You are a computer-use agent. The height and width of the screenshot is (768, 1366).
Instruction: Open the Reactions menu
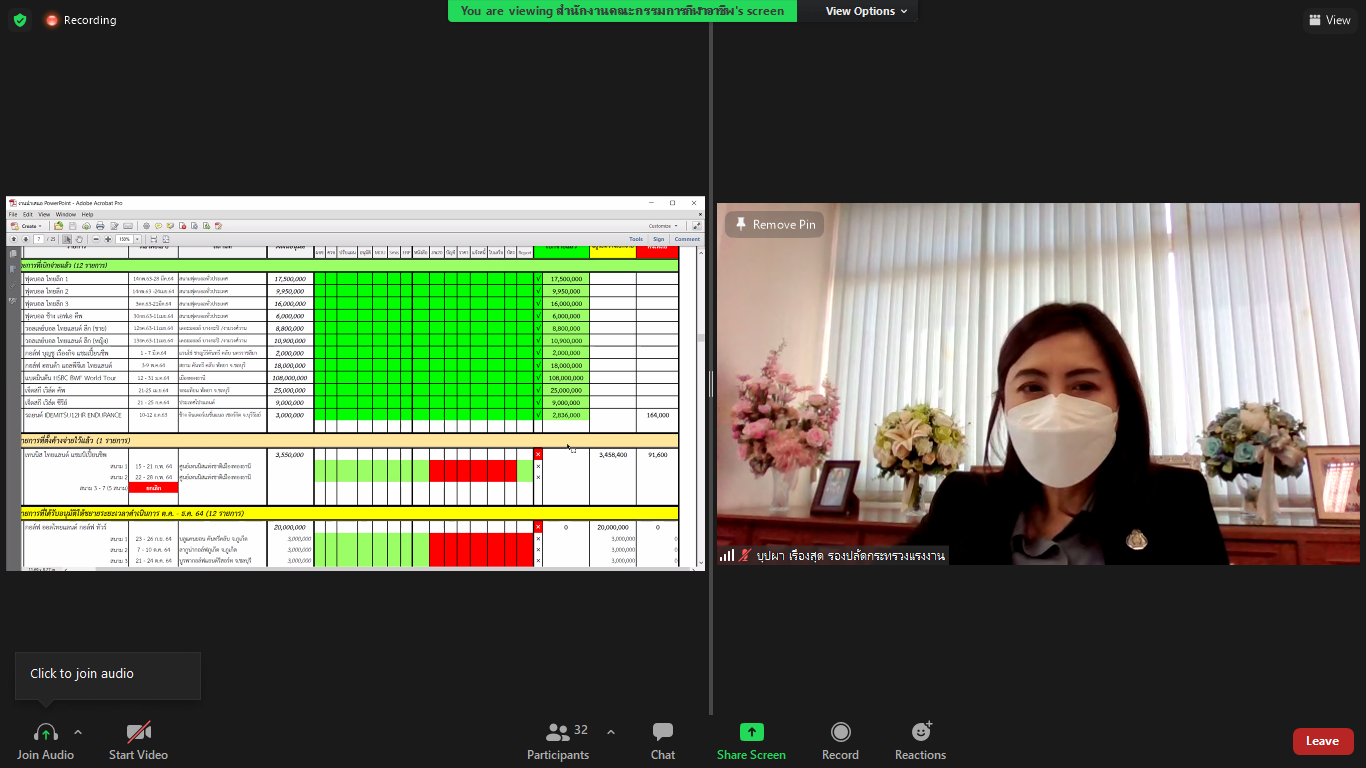point(920,733)
